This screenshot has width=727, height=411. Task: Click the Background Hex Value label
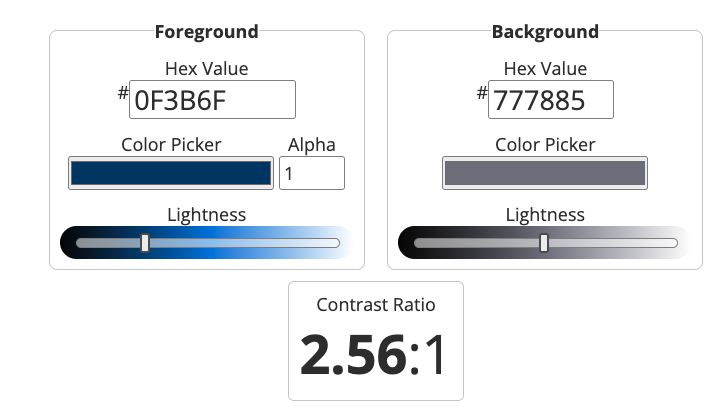click(545, 69)
